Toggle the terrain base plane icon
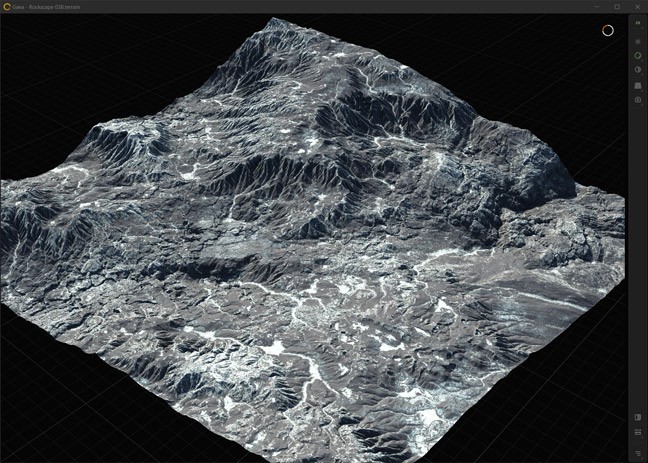This screenshot has height=463, width=648. 638,85
